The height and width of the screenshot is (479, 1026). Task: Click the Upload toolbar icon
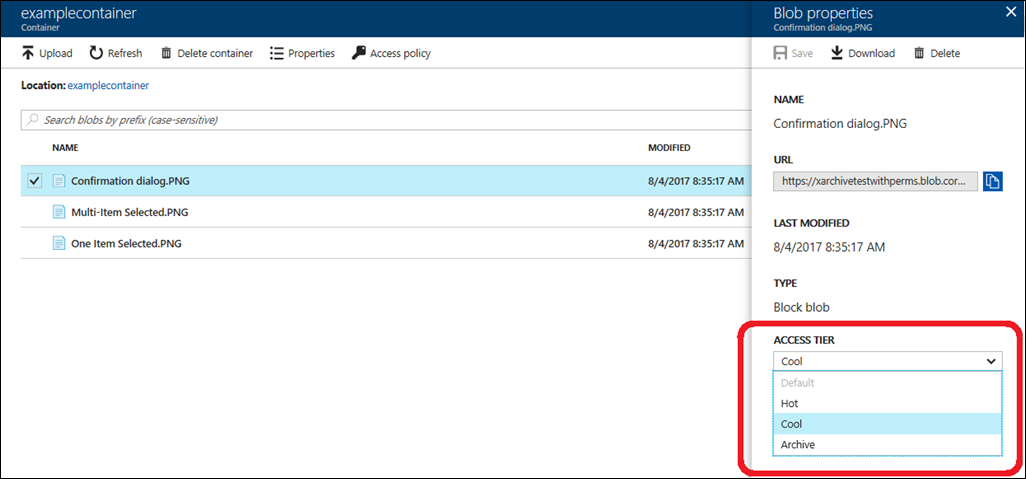point(28,53)
